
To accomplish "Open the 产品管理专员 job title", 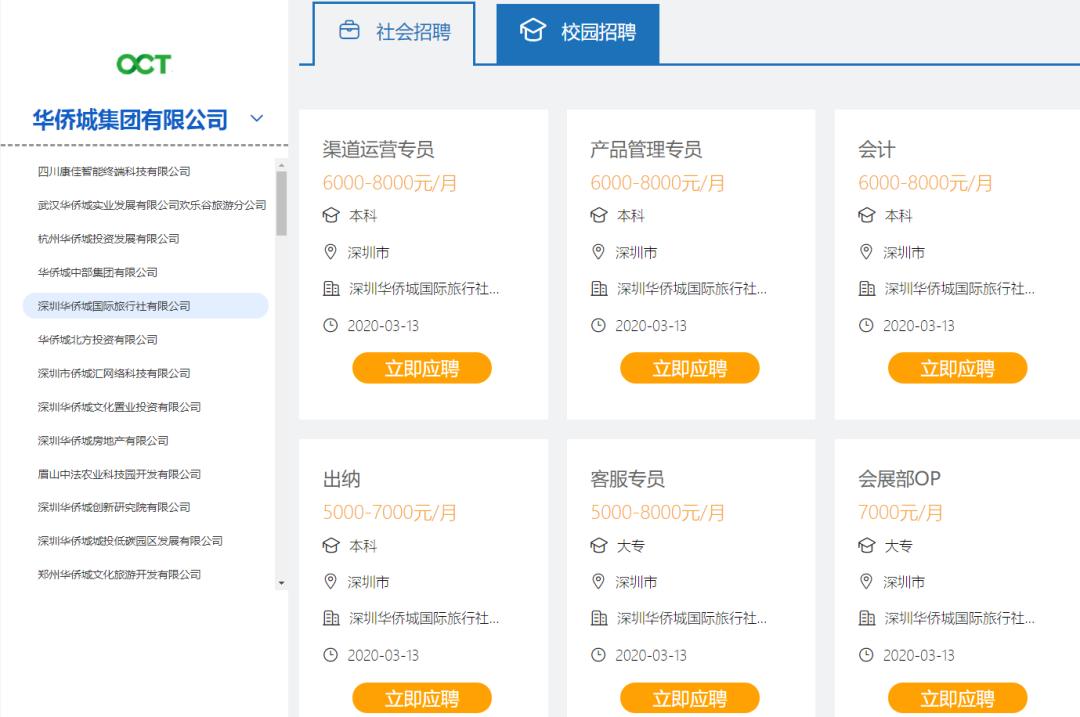I will pos(645,149).
